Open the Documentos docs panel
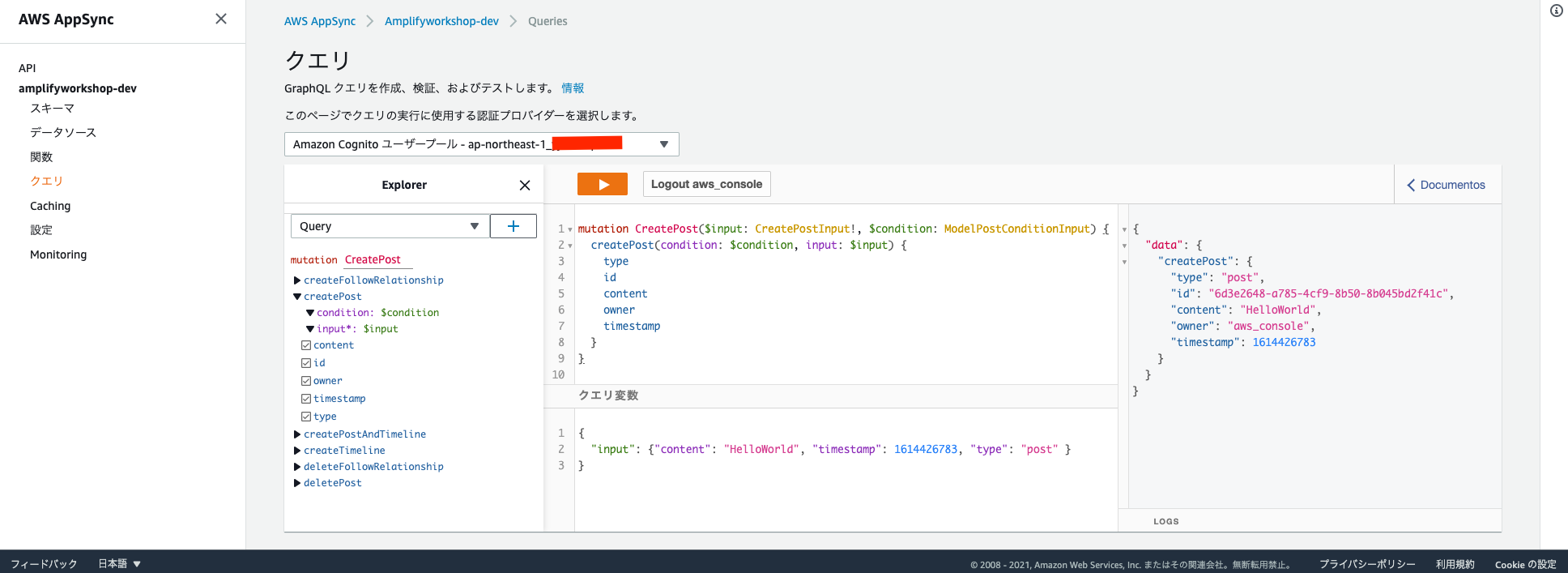Image resolution: width=1568 pixels, height=573 pixels. (x=1447, y=185)
